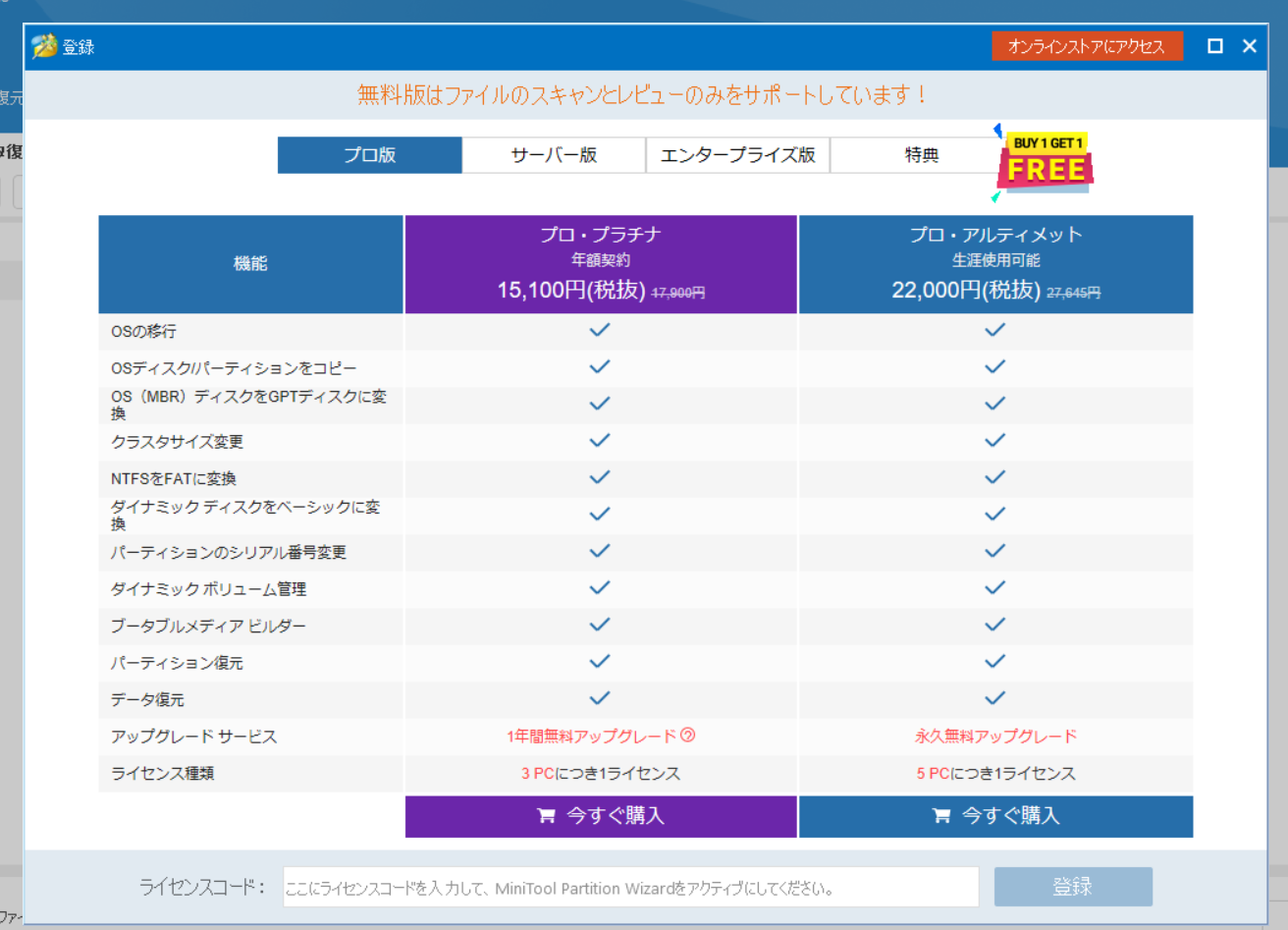
Task: Click the Platinum checkmark for パーティションのシリアル番号変更
Action: point(600,551)
